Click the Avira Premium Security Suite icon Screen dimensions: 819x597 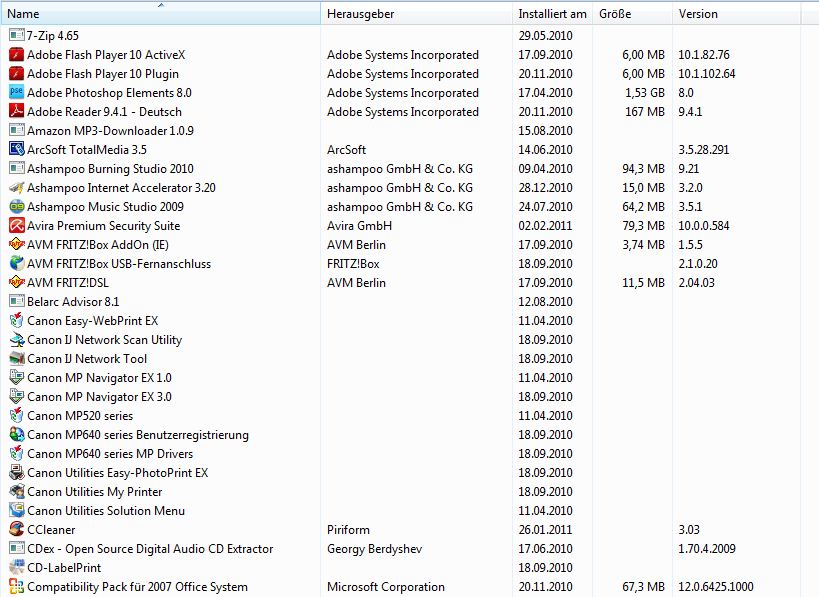pos(17,226)
